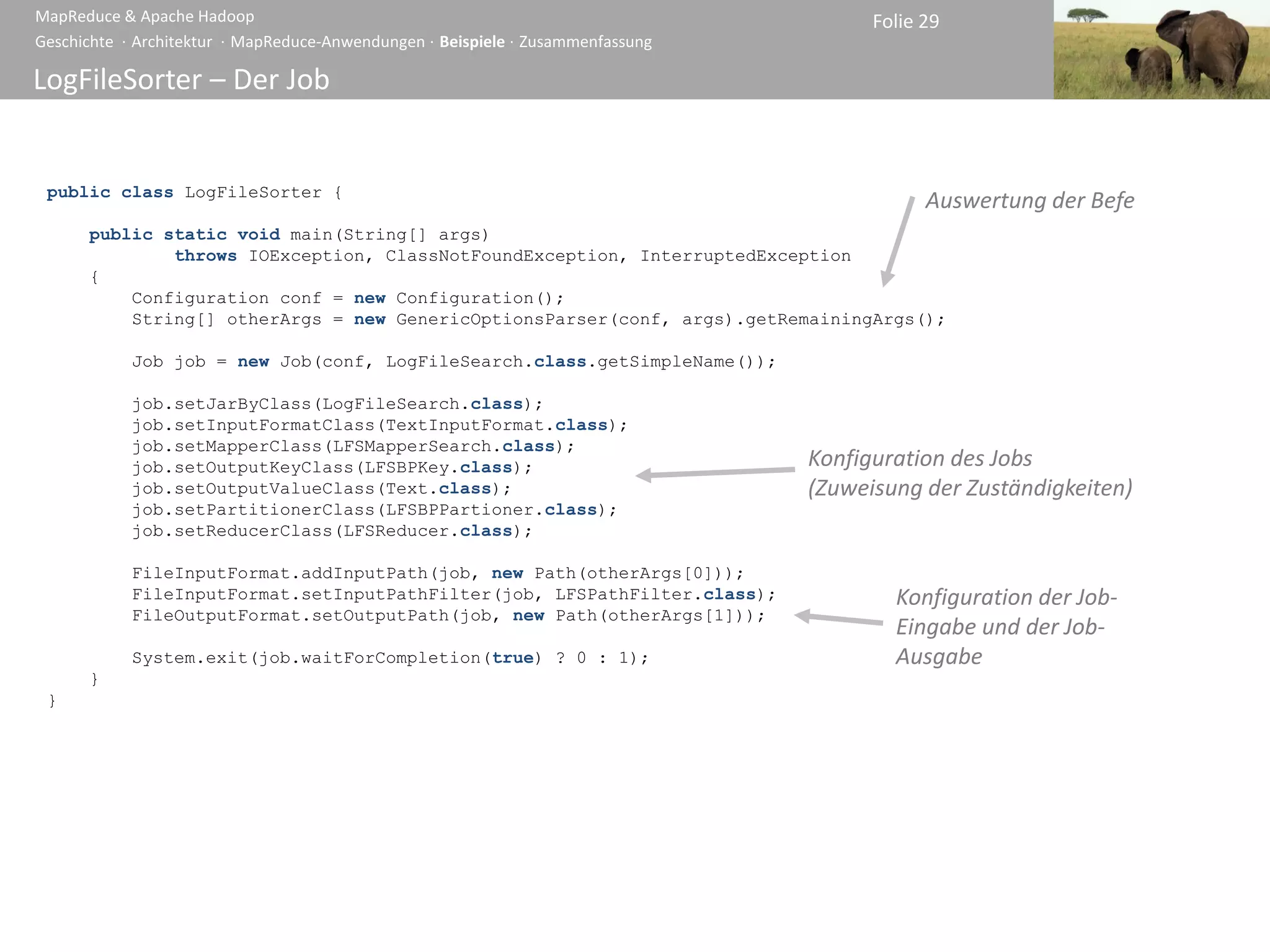Click the 'Zusammenfassung' navigation section
Image resolution: width=1270 pixels, height=952 pixels.
point(585,42)
